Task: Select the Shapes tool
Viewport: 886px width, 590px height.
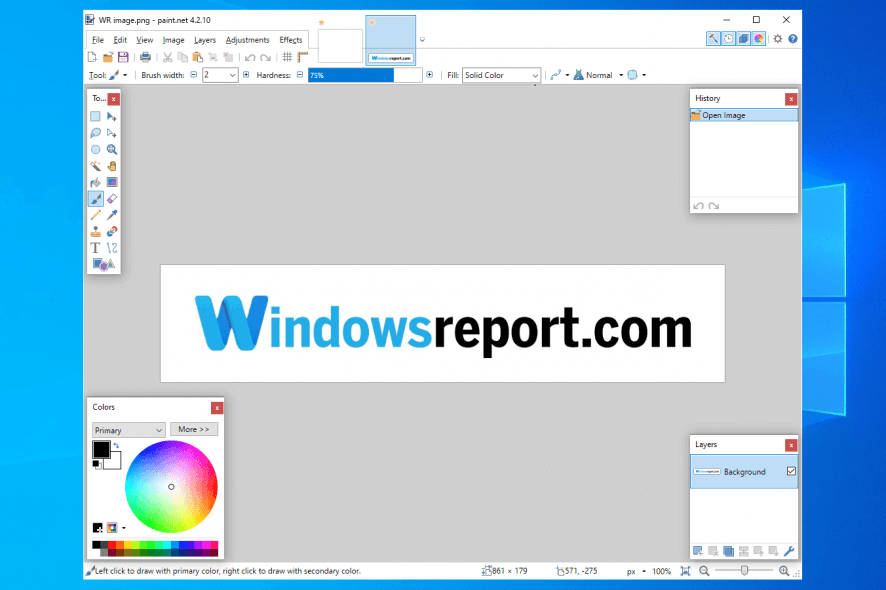Action: [103, 264]
